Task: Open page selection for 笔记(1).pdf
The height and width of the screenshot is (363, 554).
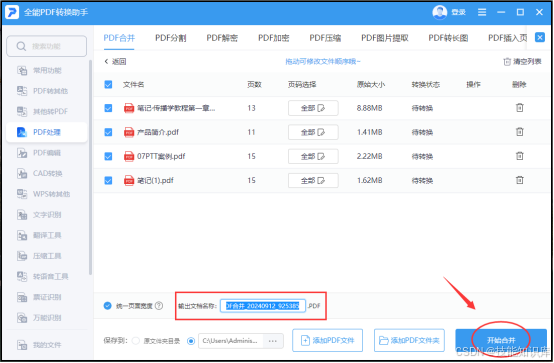Action: tap(313, 181)
